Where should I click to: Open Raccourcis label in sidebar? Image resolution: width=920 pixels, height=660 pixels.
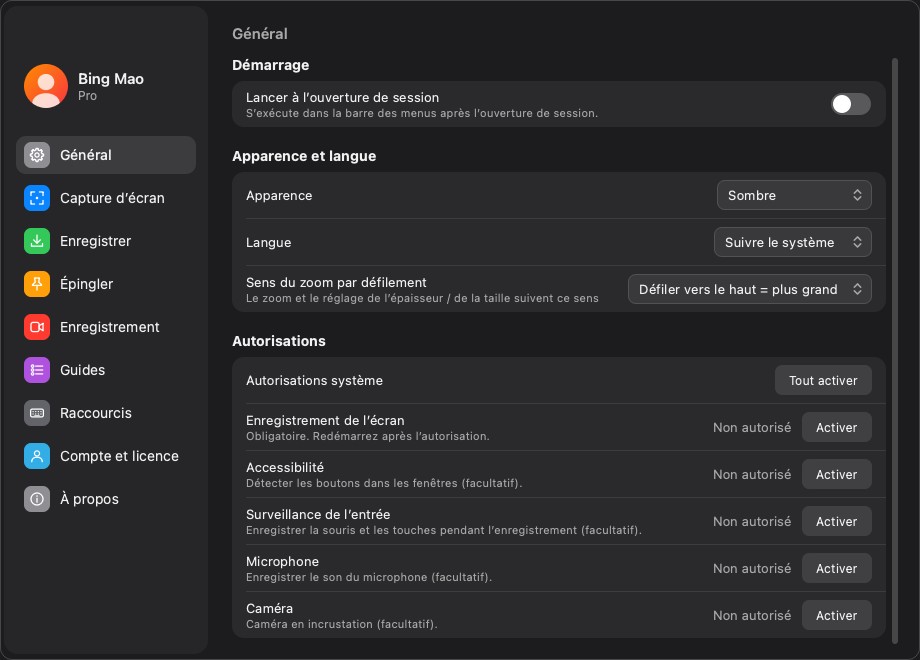(96, 413)
